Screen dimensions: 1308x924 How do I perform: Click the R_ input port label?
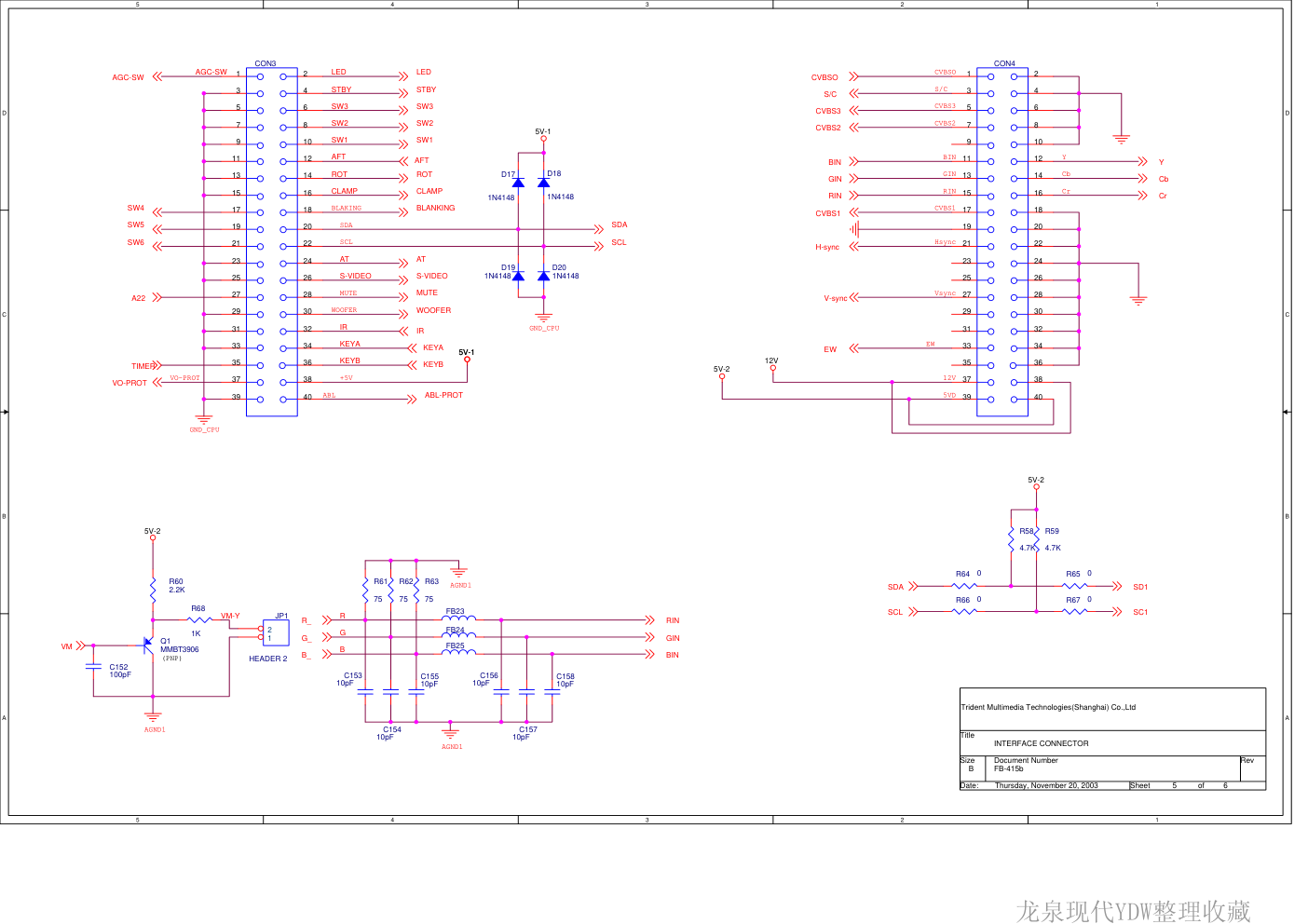pos(306,620)
